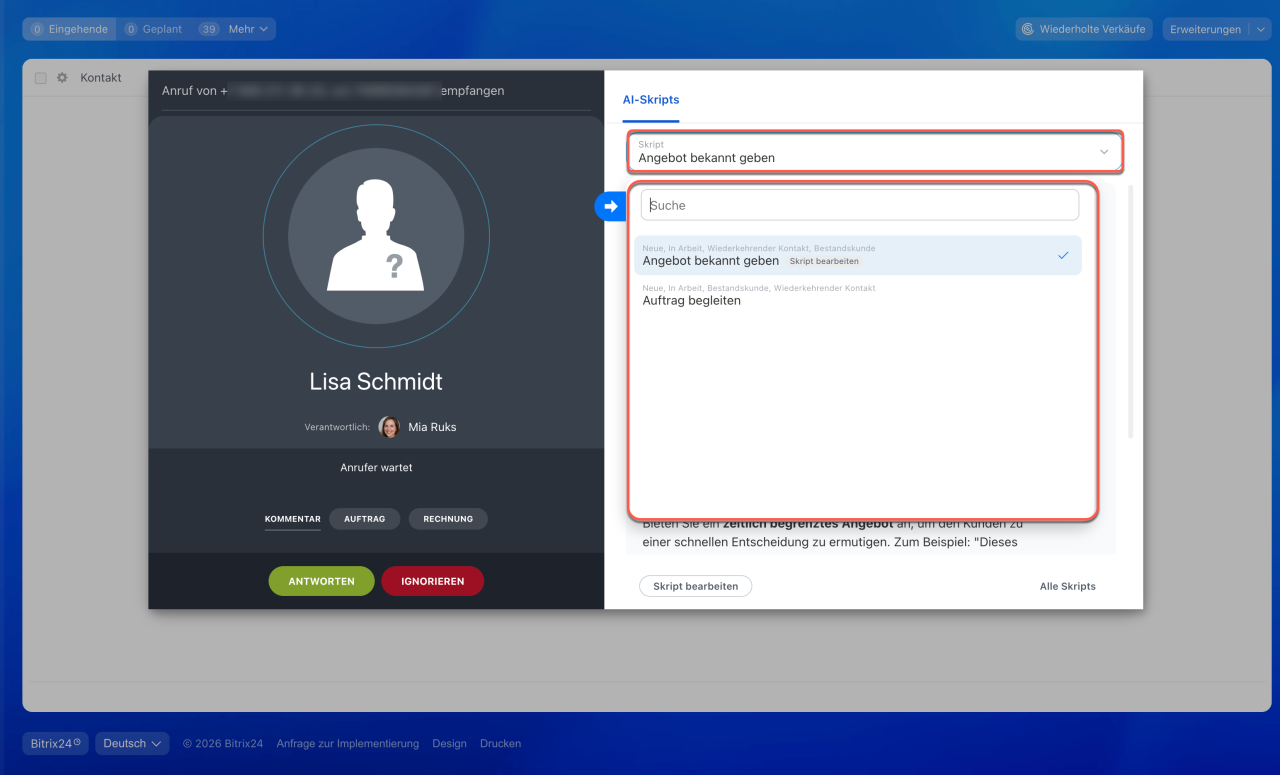
Task: Click the gear settings icon near Kontakt
Action: click(x=62, y=78)
